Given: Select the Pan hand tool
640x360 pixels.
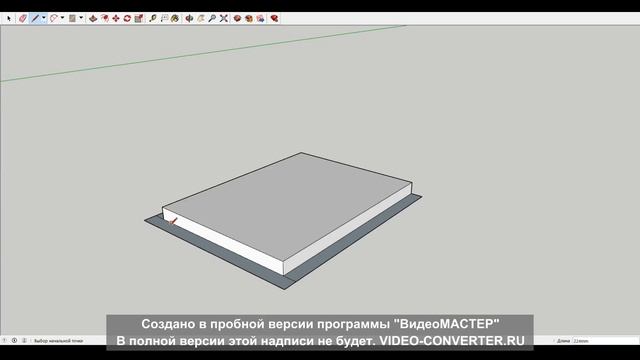Looking at the screenshot, I should pos(201,18).
